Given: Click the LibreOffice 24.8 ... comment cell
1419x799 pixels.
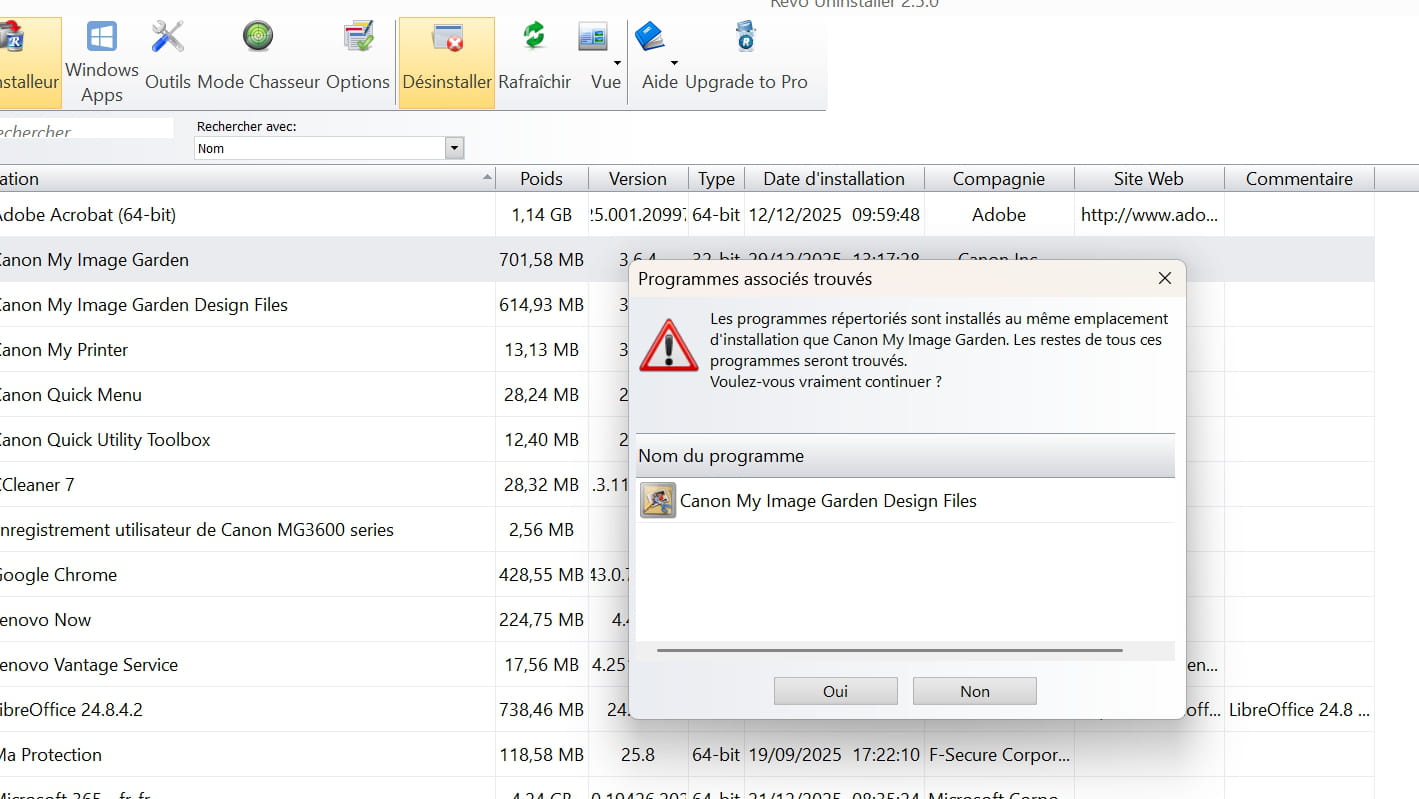Looking at the screenshot, I should click(x=1299, y=710).
